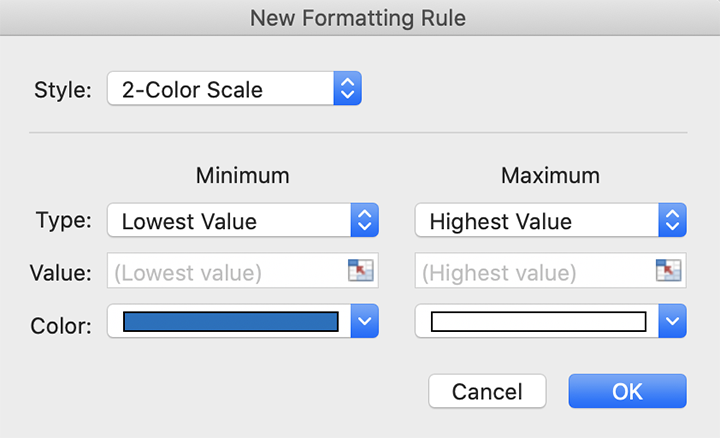Click the Maximum column heading
Image resolution: width=720 pixels, height=438 pixels.
coord(550,175)
